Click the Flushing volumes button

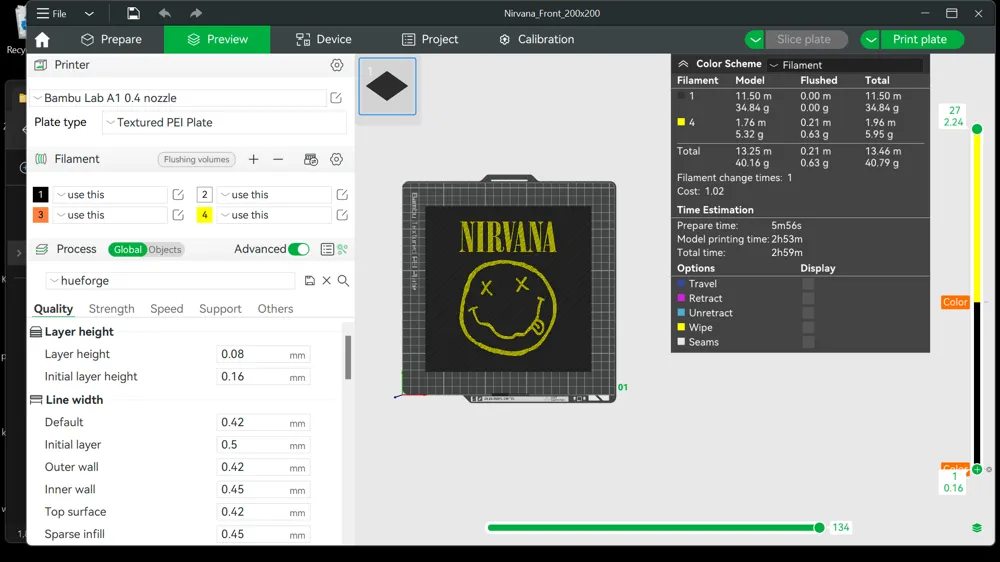[196, 159]
